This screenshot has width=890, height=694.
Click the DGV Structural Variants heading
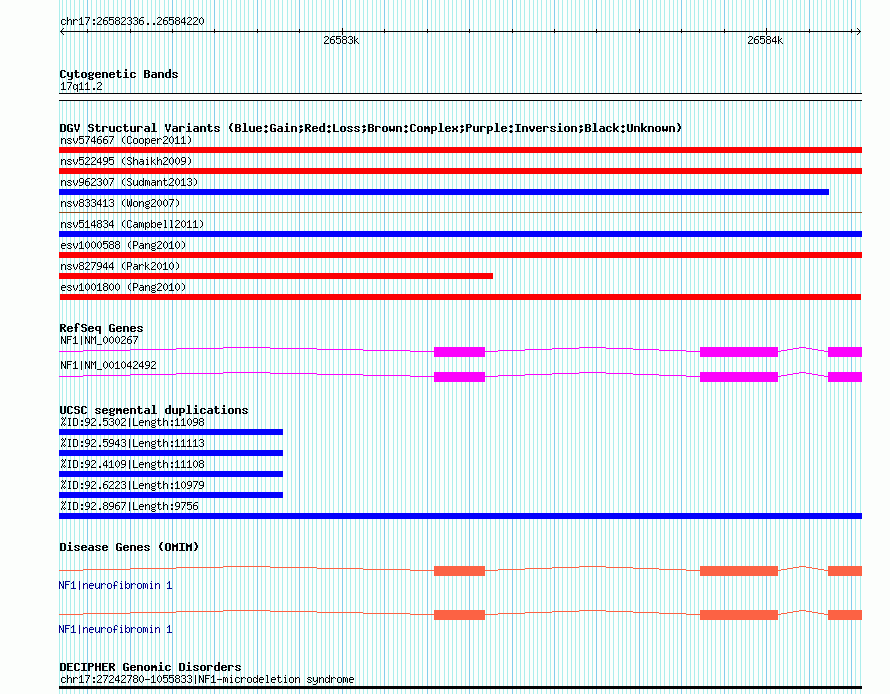click(370, 128)
